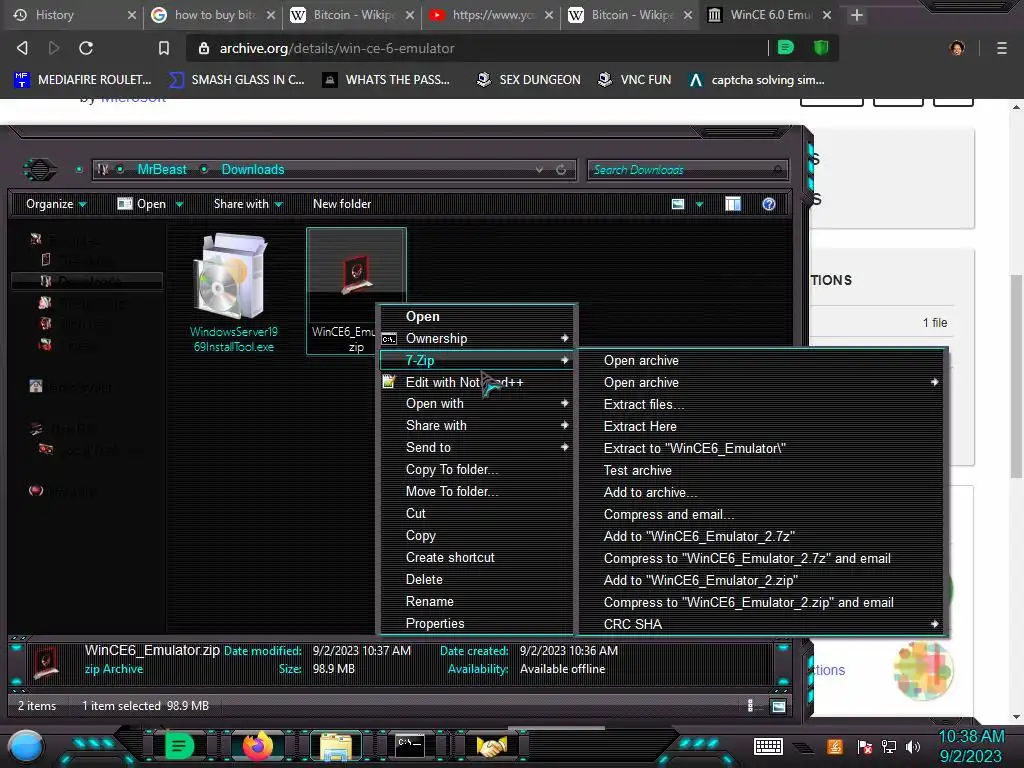This screenshot has width=1024, height=768.
Task: Open Explorer help question mark icon
Action: pyautogui.click(x=769, y=204)
